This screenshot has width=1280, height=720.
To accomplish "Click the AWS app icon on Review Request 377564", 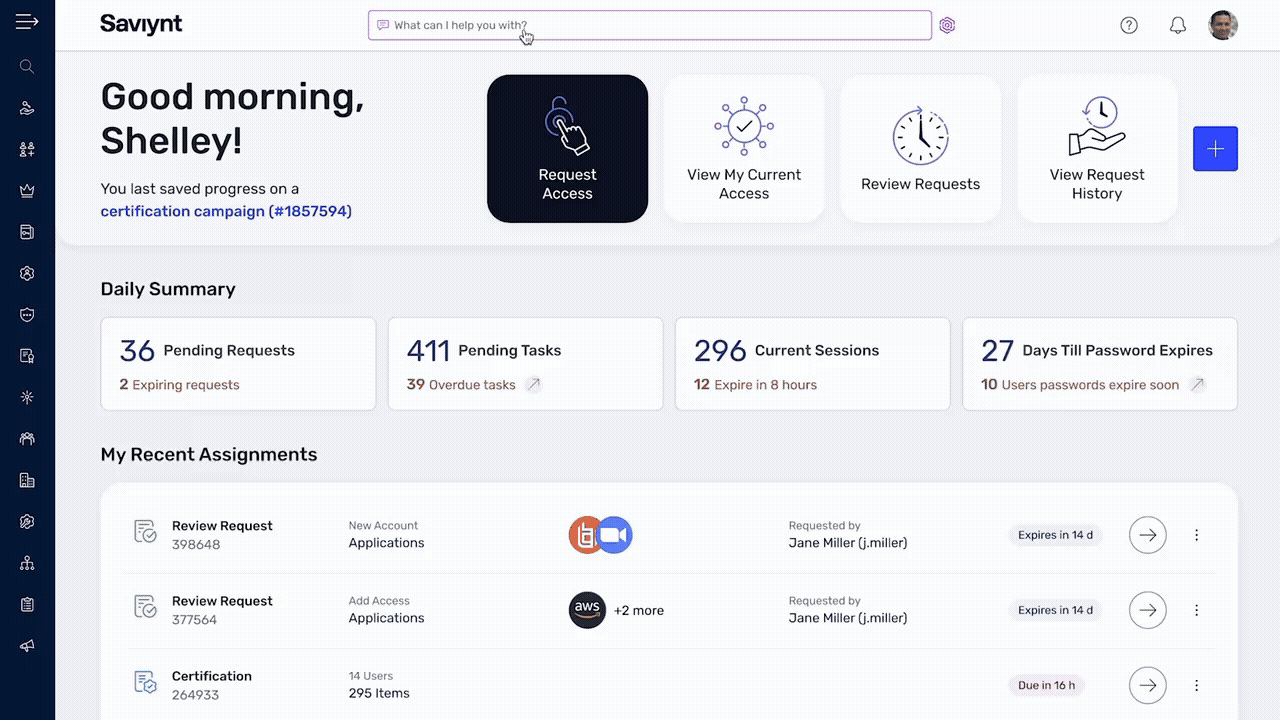I will (587, 610).
